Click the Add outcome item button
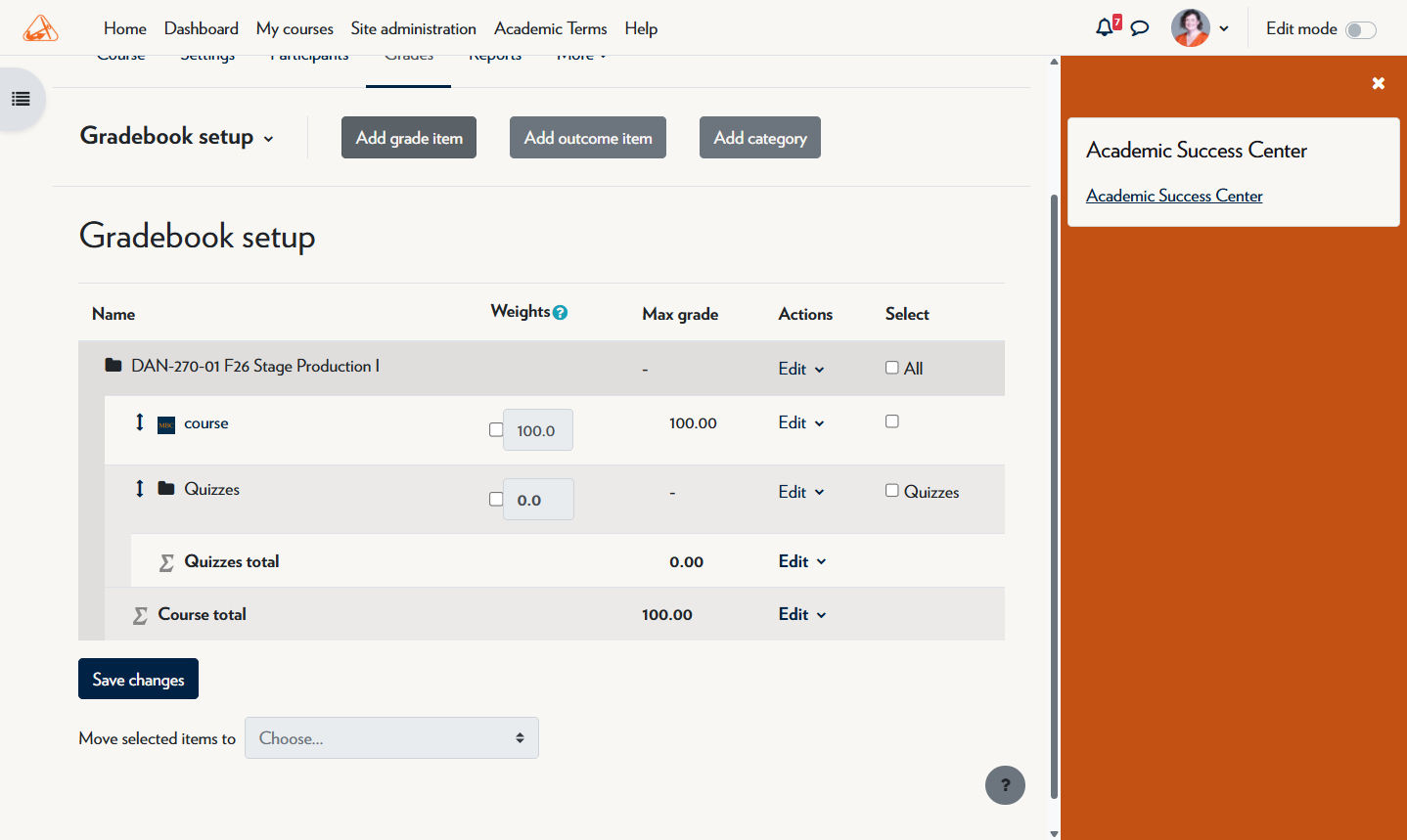Screen dimensions: 1407x840 tap(588, 138)
